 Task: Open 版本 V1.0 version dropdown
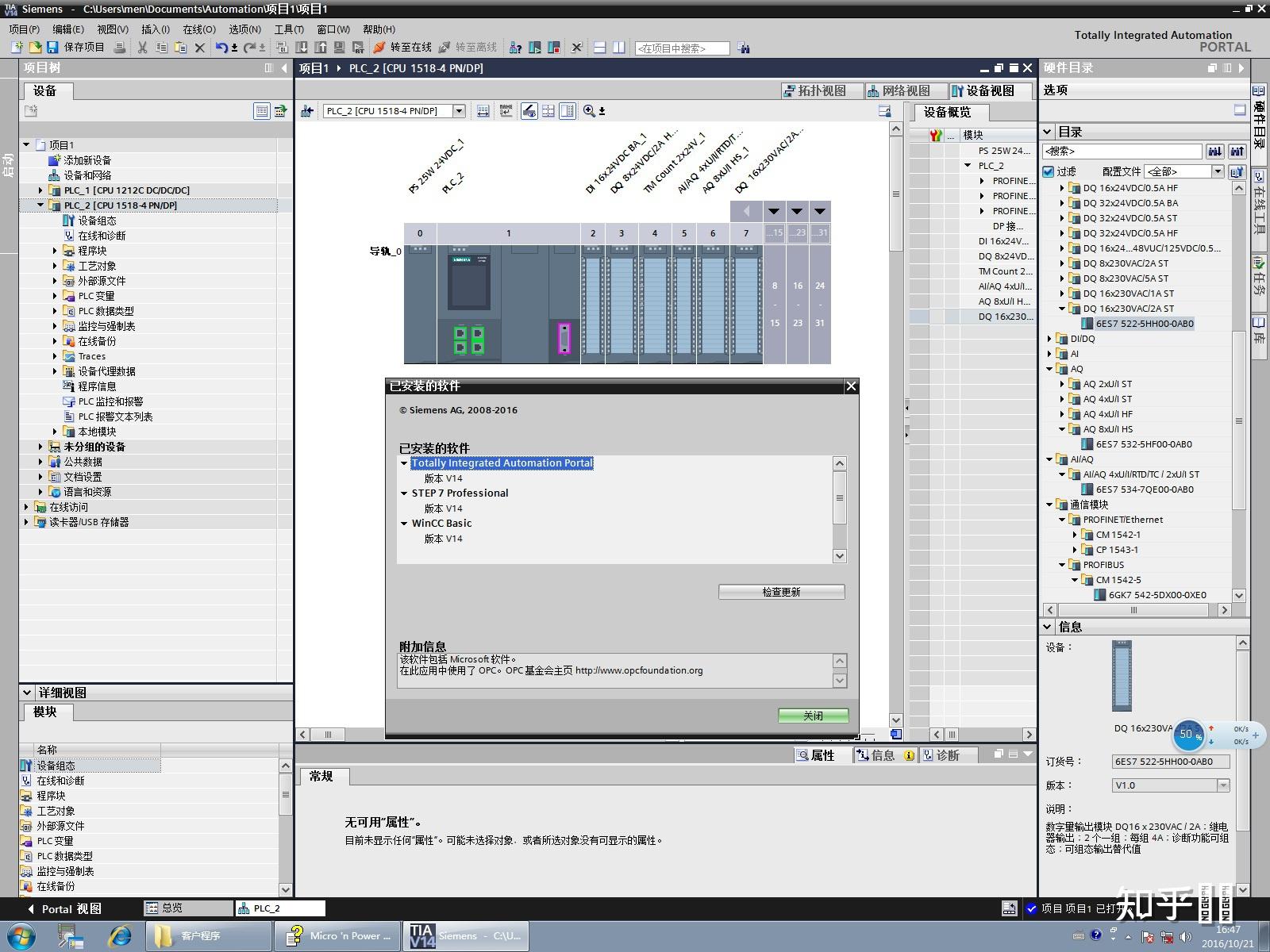pos(1223,785)
